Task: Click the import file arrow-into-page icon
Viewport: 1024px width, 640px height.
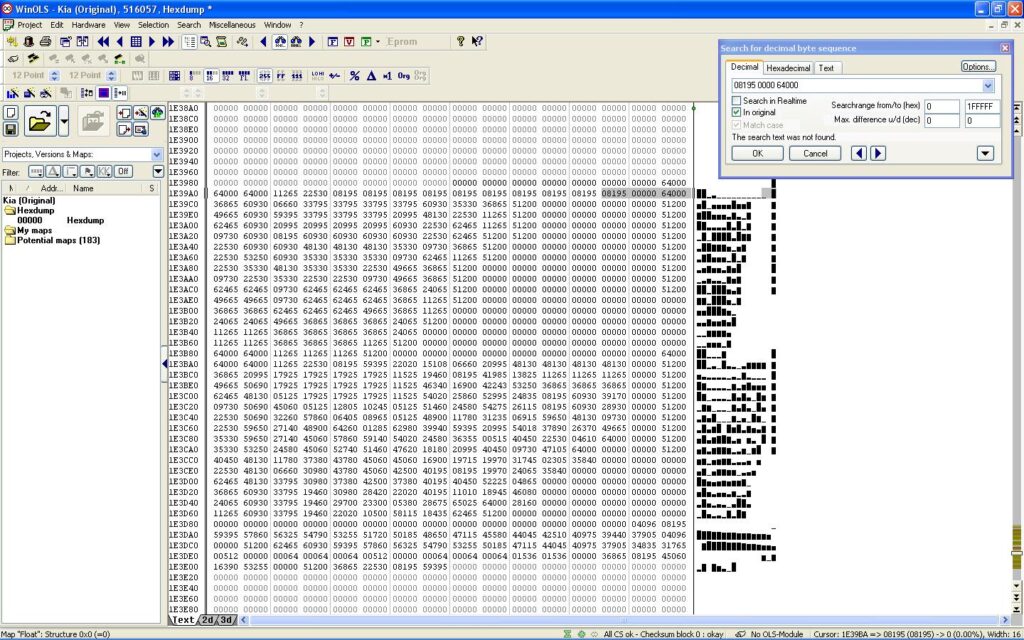Action: (124, 112)
